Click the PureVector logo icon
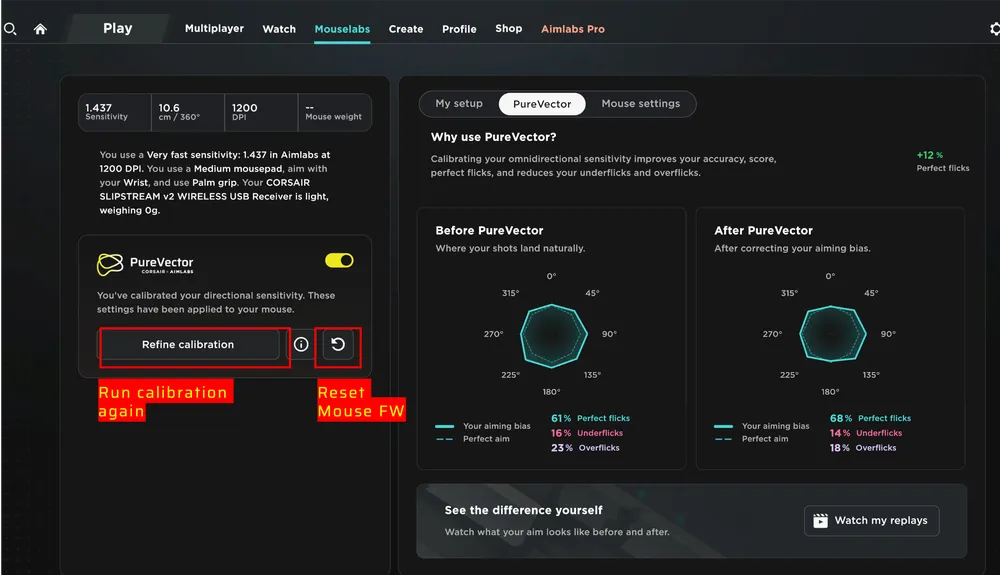This screenshot has height=575, width=1000. [x=110, y=264]
